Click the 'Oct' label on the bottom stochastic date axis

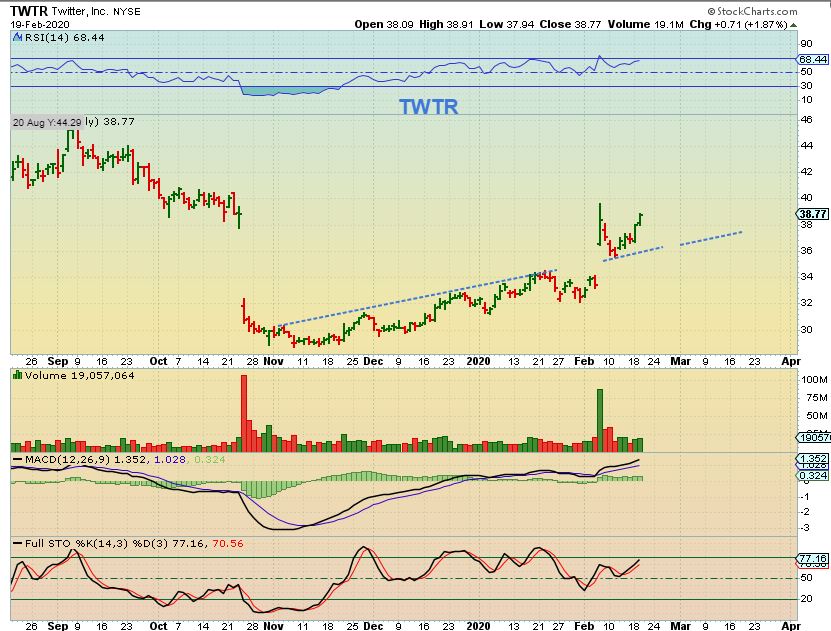[158, 626]
